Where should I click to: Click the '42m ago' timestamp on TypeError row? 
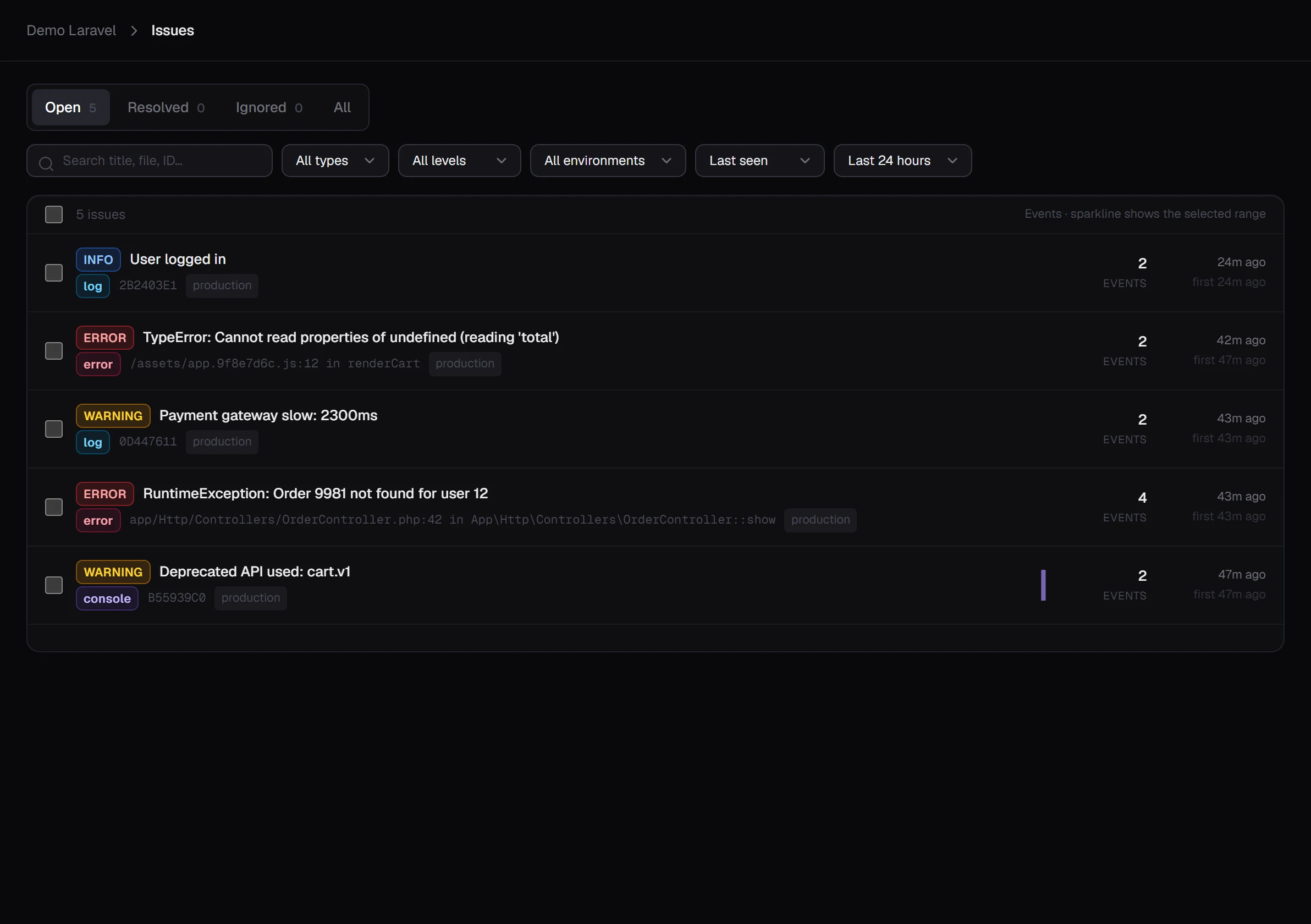tap(1241, 340)
